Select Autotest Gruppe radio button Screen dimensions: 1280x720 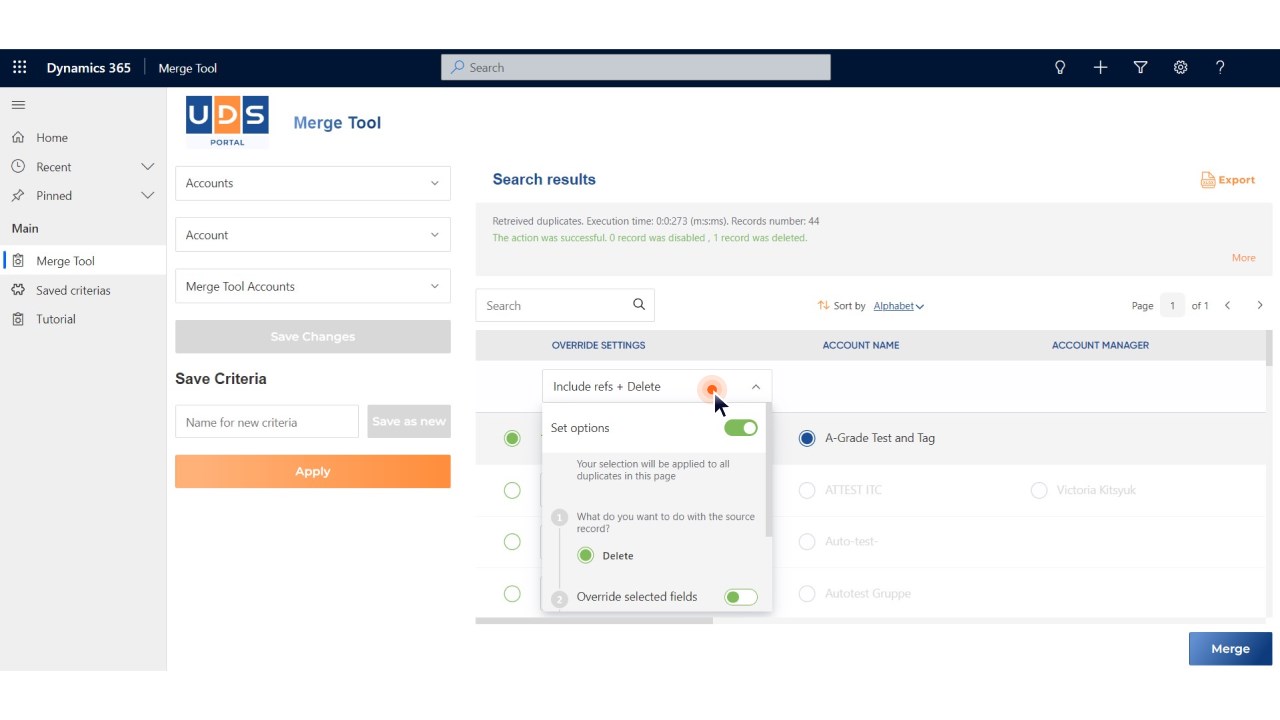807,594
